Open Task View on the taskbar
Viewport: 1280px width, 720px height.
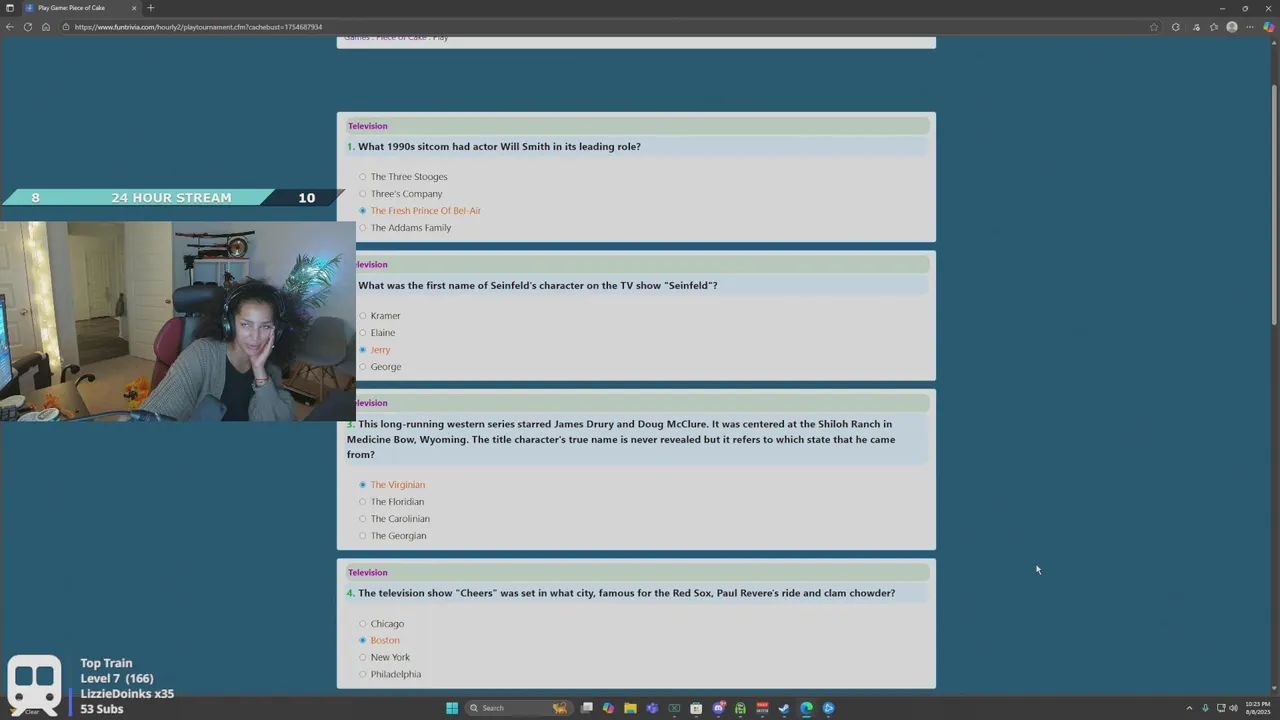pos(587,708)
